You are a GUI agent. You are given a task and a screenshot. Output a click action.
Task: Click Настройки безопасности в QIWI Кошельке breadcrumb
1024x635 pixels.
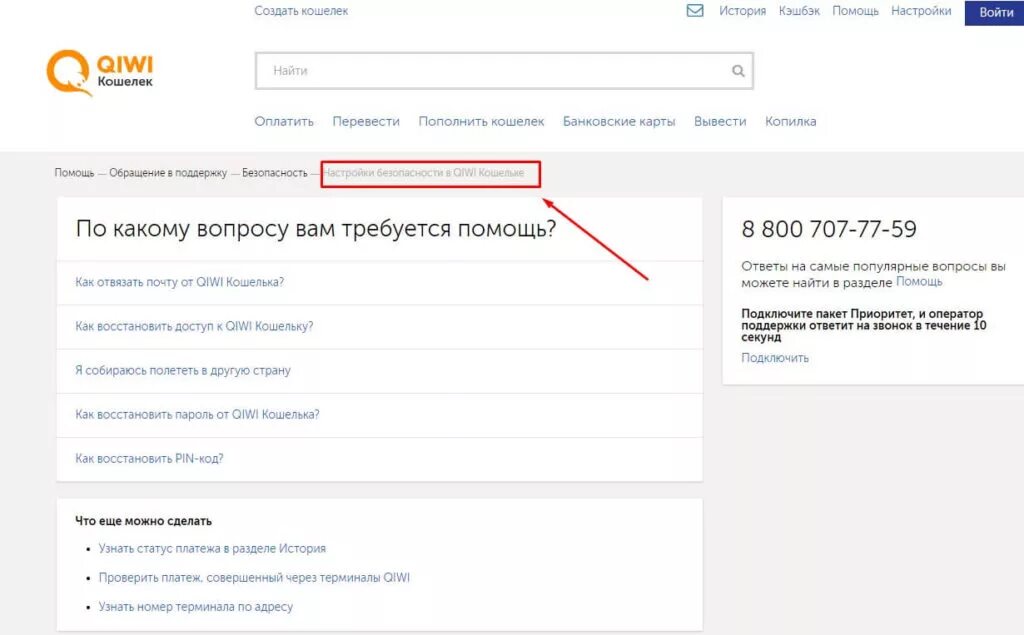coord(424,173)
